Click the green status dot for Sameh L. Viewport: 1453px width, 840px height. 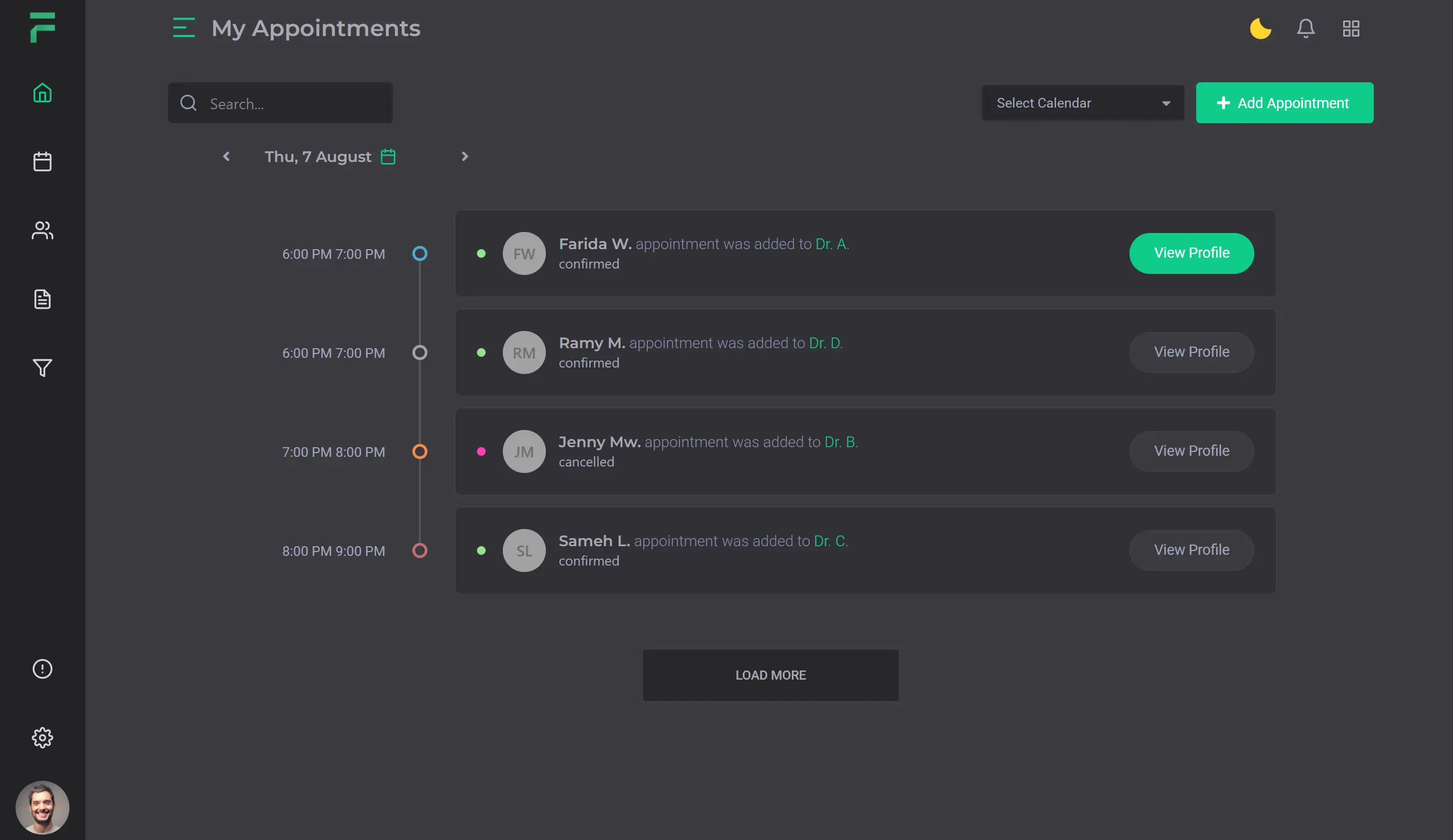pos(481,550)
